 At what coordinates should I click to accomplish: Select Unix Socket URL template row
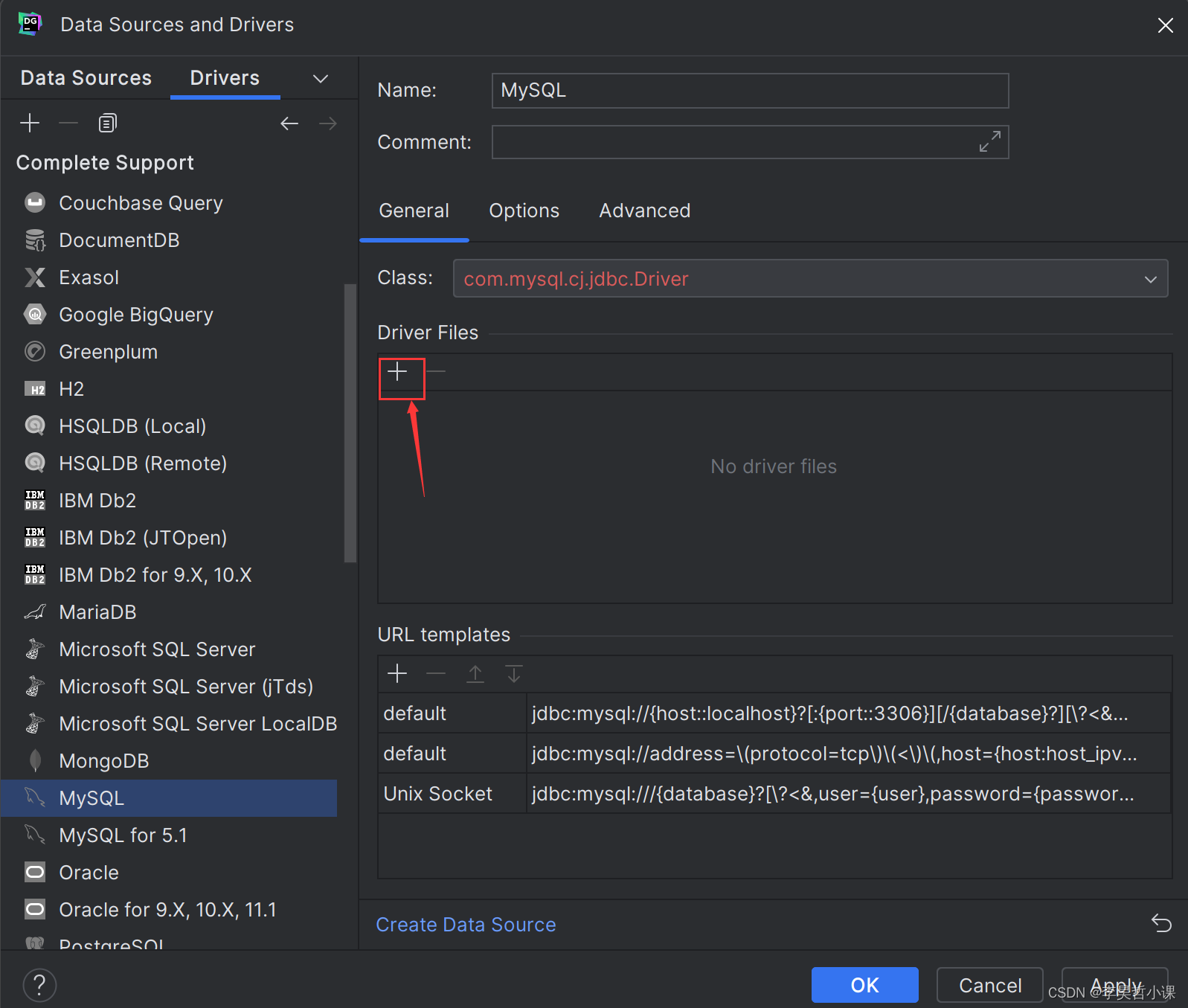pos(774,794)
